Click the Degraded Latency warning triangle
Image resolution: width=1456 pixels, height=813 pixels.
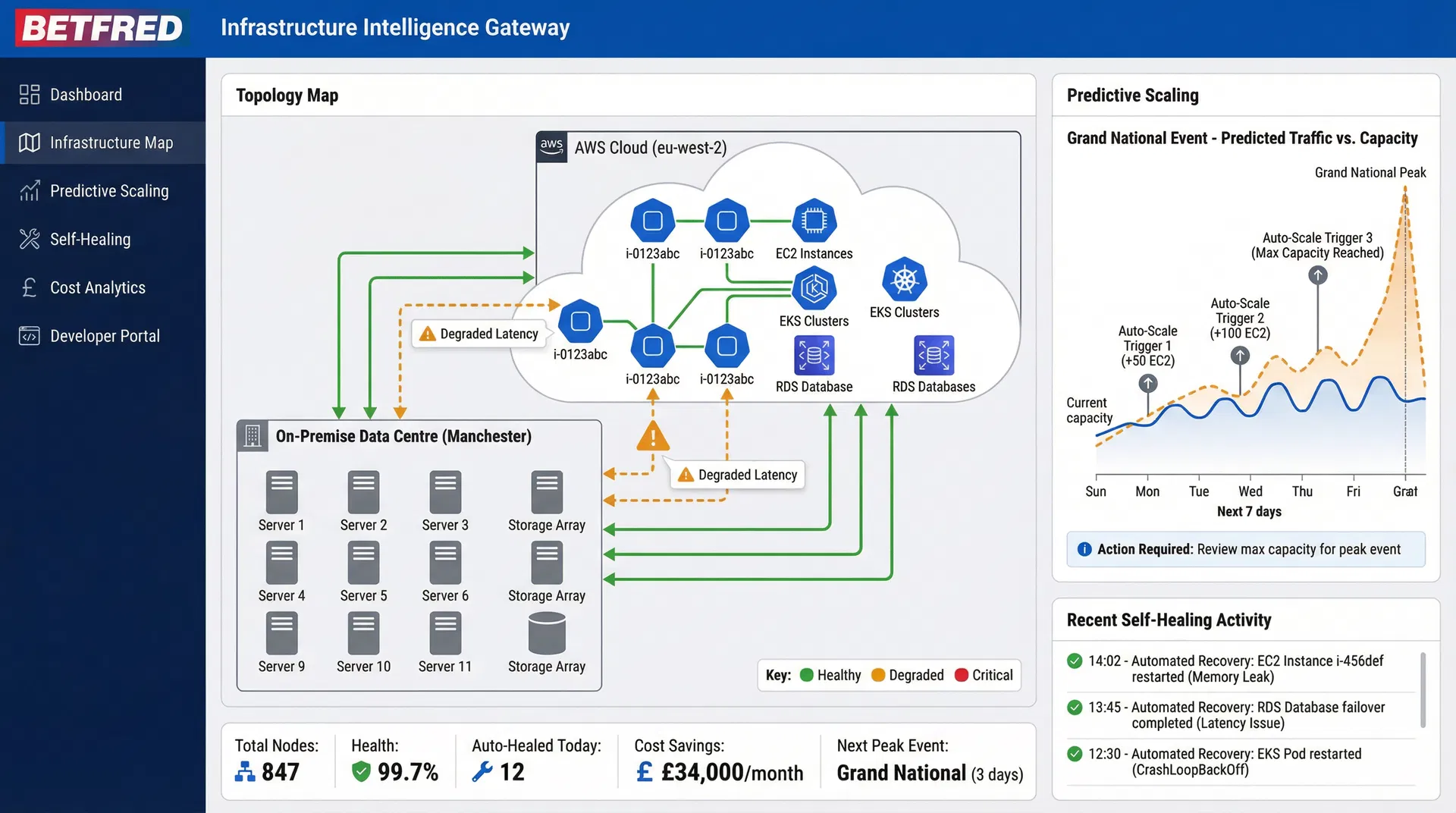pos(654,437)
